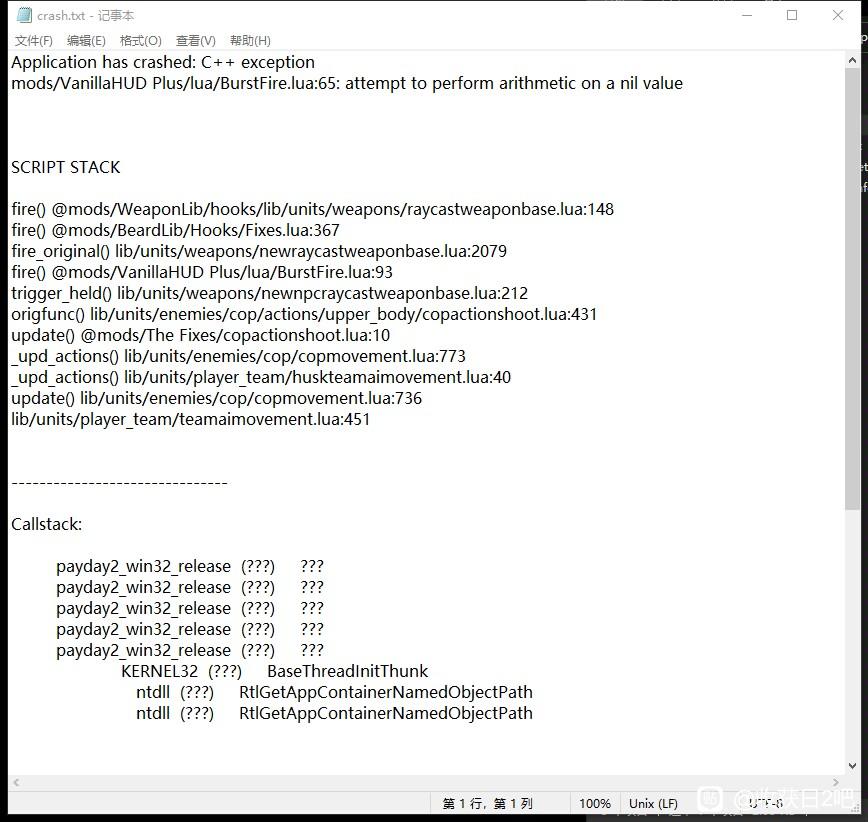
Task: Click the WeaponLib raycastweaponbase.lua:148 line
Action: pos(312,209)
